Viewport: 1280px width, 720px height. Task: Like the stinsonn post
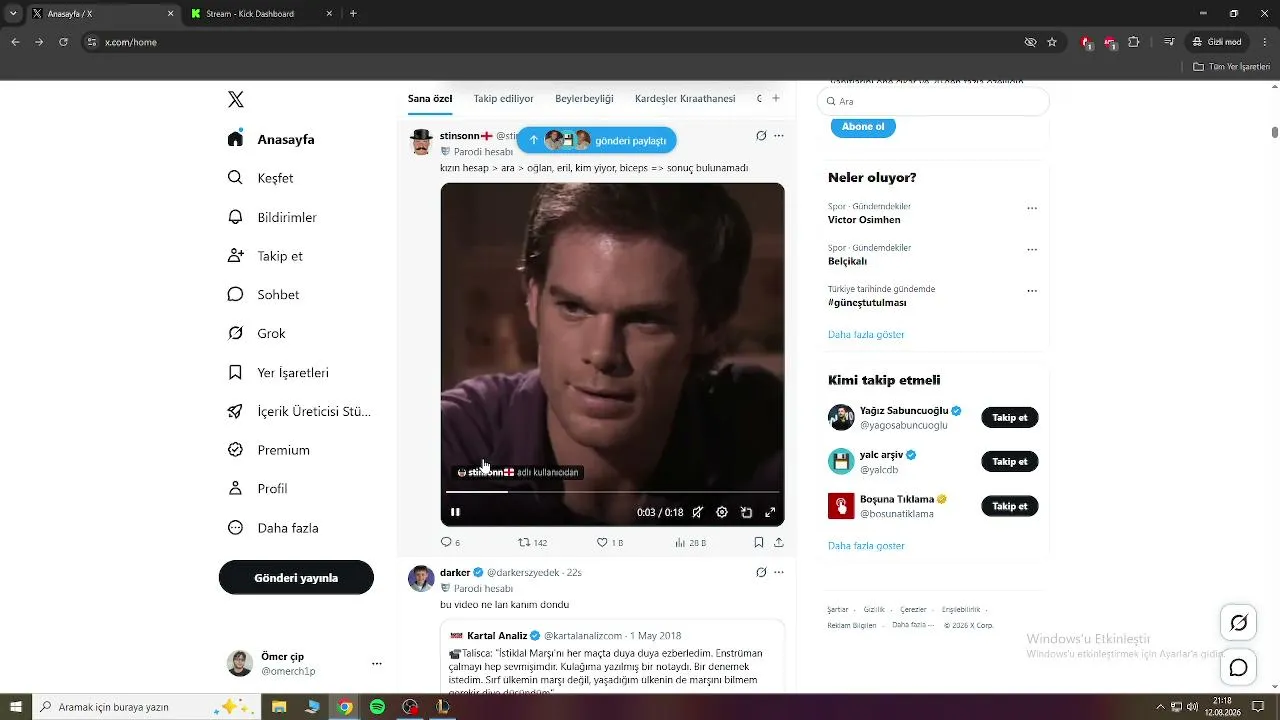[609, 542]
